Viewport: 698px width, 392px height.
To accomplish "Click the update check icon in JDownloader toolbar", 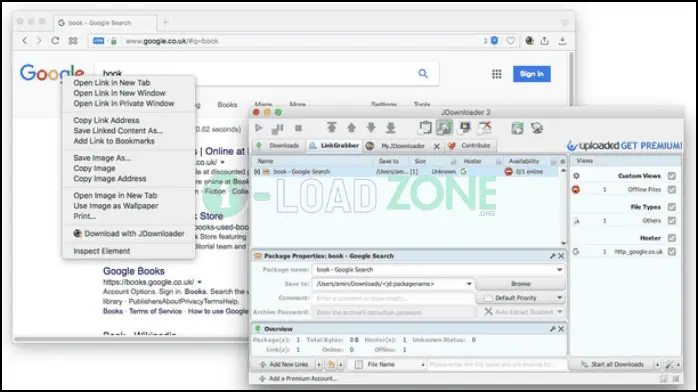I will tap(517, 128).
